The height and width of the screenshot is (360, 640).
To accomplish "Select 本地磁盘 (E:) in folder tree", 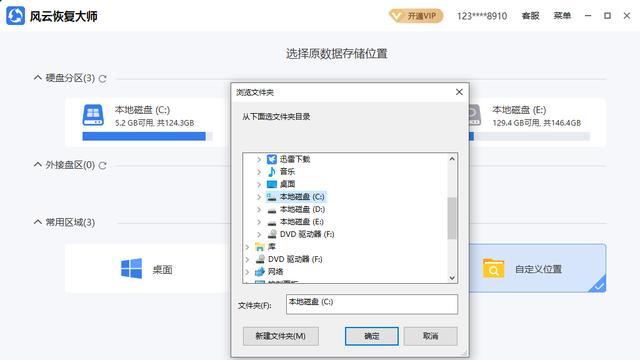I will (302, 222).
